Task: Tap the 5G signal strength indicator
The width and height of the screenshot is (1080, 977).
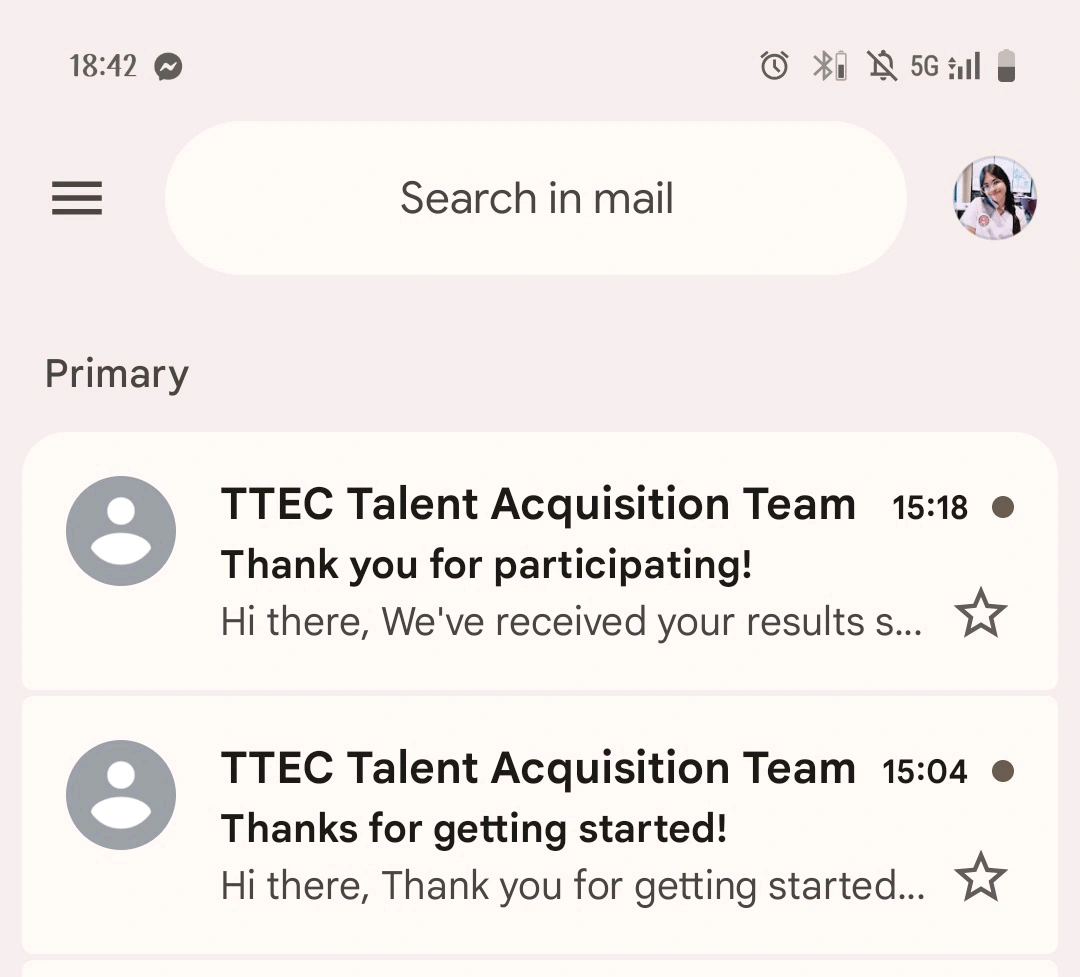Action: pos(945,66)
